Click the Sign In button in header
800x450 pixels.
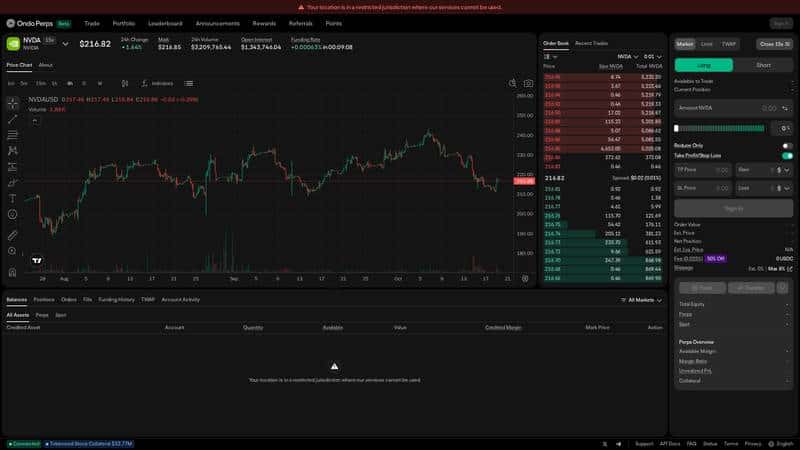click(x=781, y=23)
